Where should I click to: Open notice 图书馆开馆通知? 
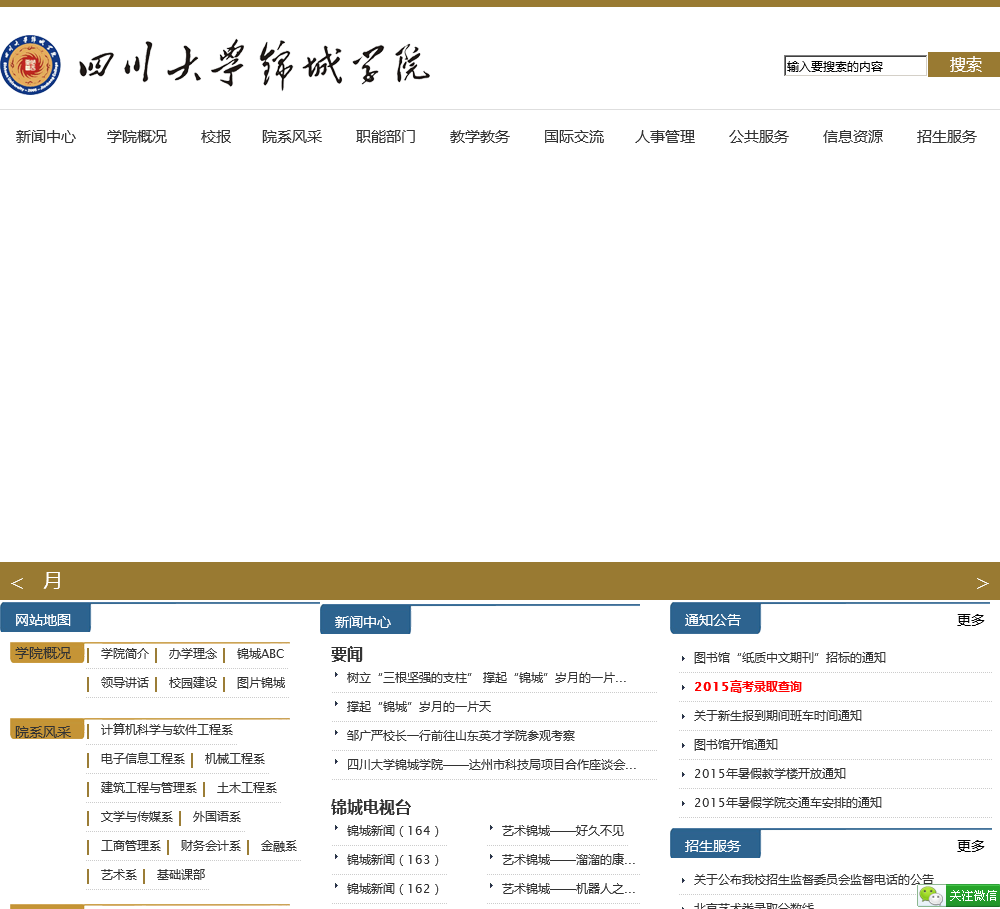pyautogui.click(x=735, y=744)
